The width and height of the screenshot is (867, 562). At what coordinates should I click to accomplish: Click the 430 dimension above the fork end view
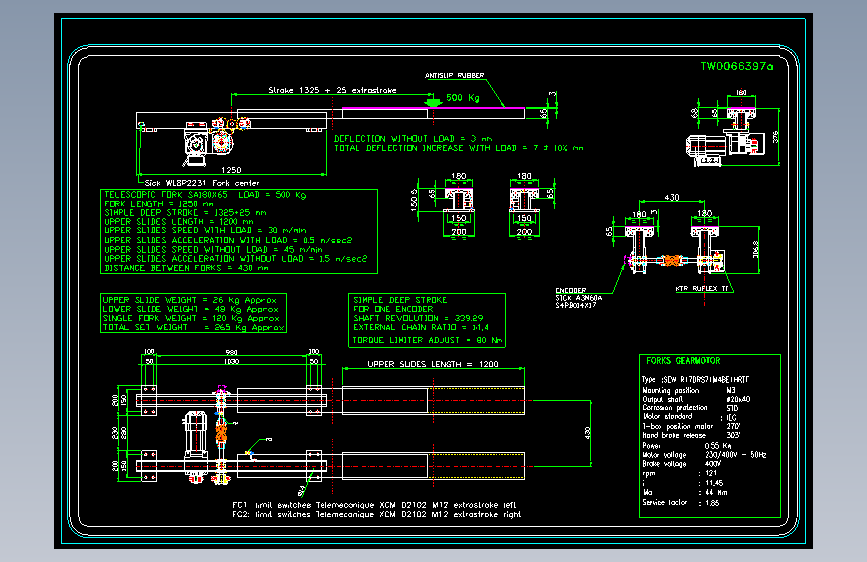(x=671, y=197)
